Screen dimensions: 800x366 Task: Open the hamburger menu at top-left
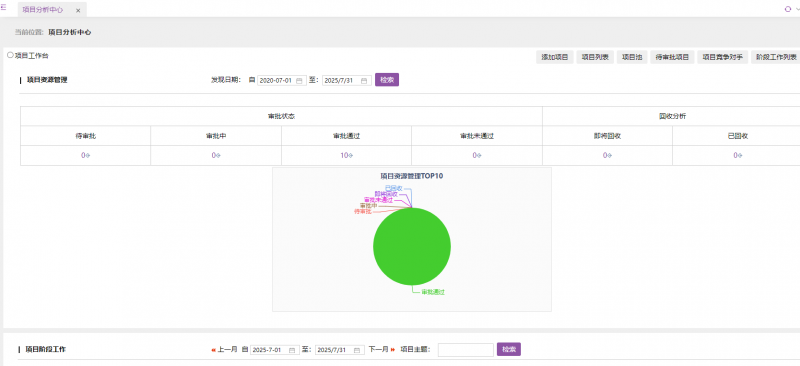point(4,7)
